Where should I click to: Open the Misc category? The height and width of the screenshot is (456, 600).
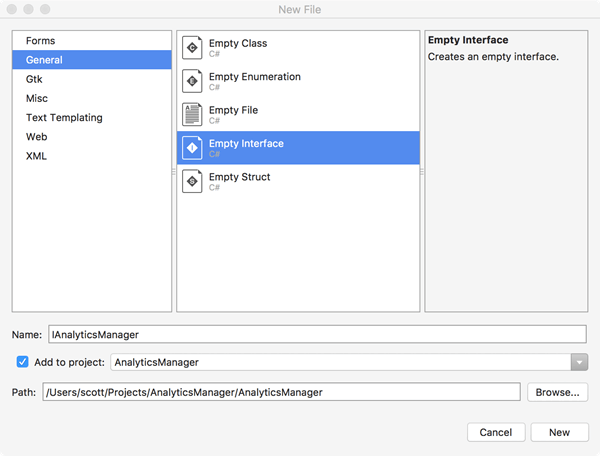(x=37, y=98)
